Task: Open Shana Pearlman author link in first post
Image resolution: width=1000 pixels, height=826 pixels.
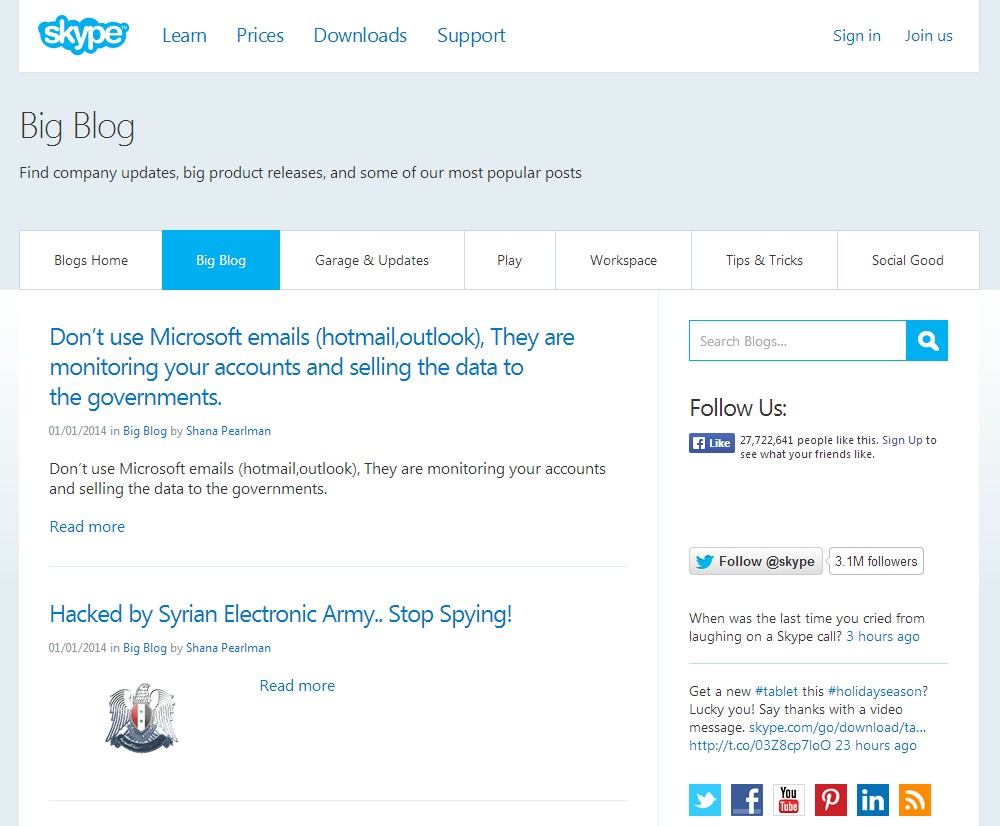Action: pos(228,431)
